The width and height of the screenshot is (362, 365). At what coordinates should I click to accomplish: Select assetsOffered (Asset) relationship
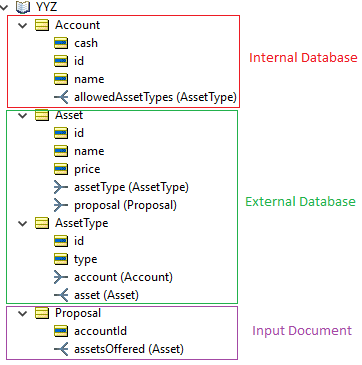point(129,350)
